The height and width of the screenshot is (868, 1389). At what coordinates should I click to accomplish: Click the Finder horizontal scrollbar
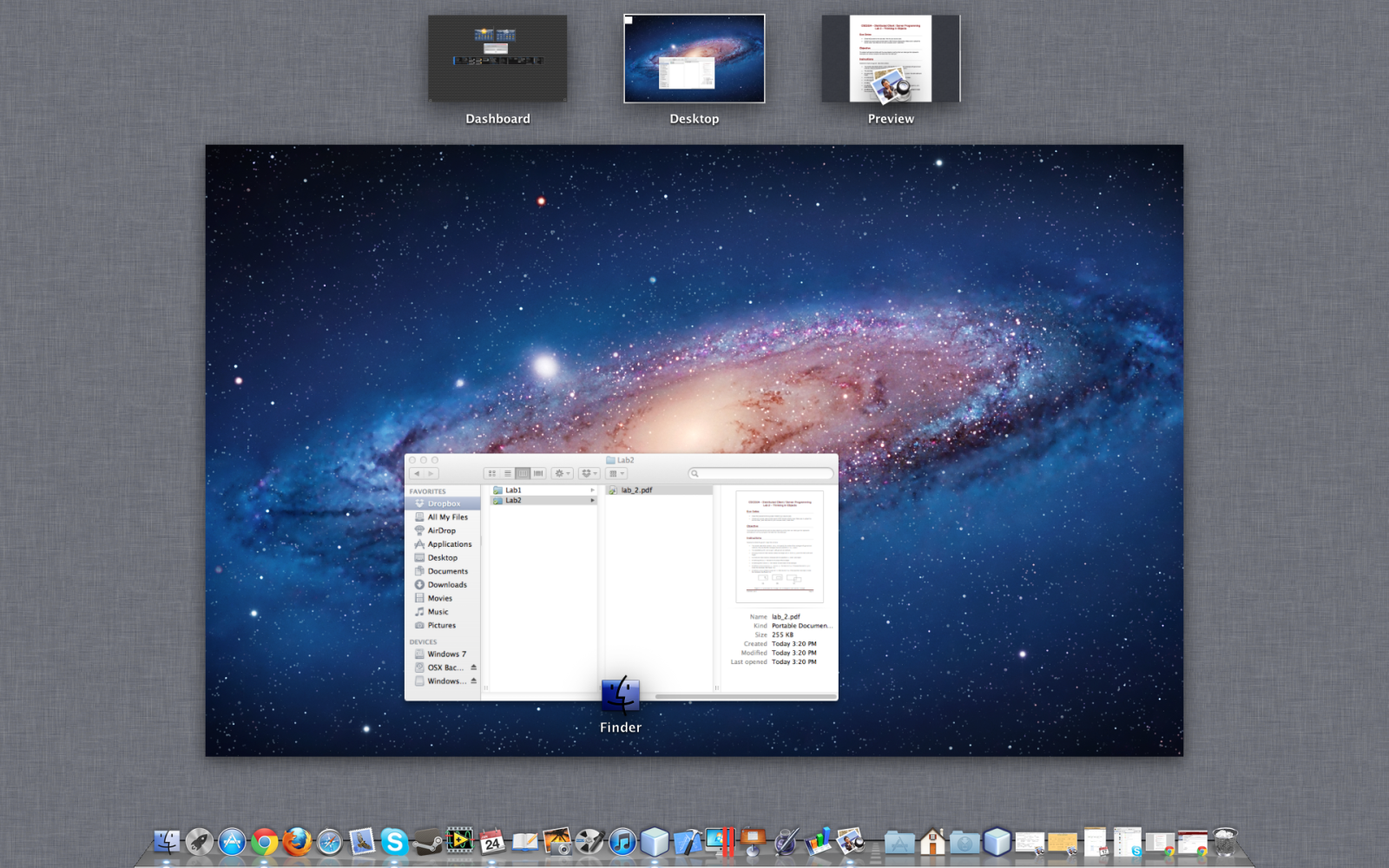coord(745,696)
